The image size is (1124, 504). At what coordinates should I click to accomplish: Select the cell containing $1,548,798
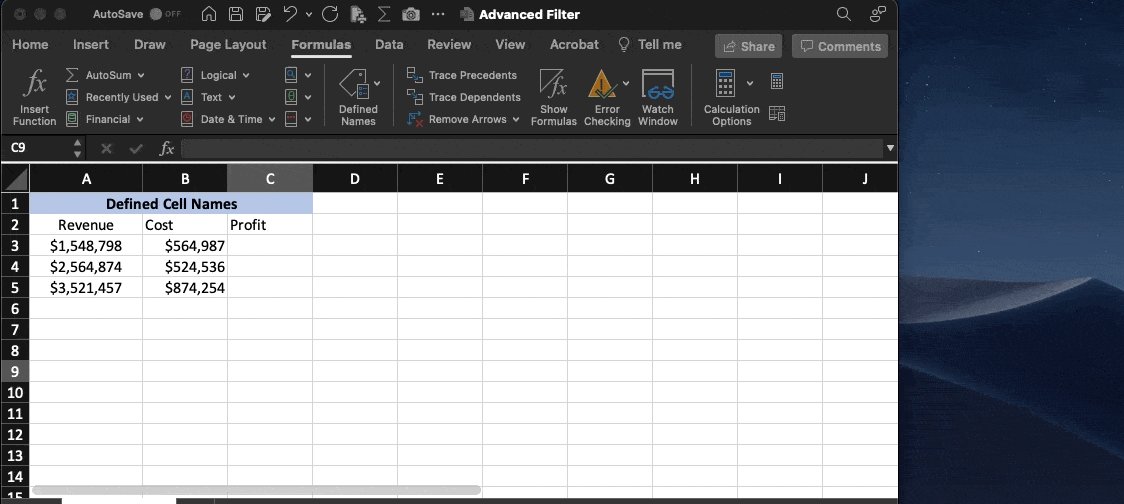(86, 246)
